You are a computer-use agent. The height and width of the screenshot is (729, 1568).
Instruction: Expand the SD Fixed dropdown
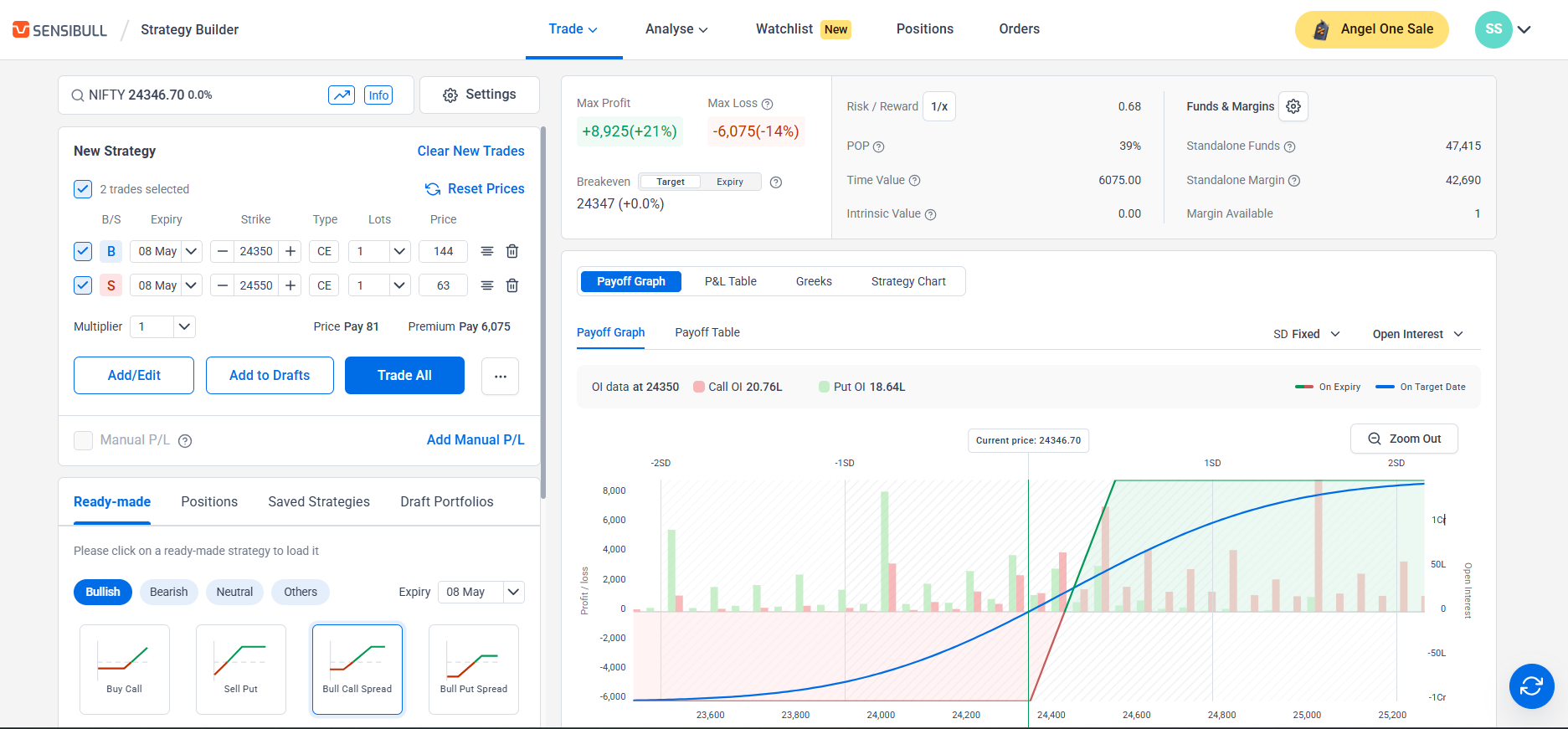pyautogui.click(x=1306, y=334)
